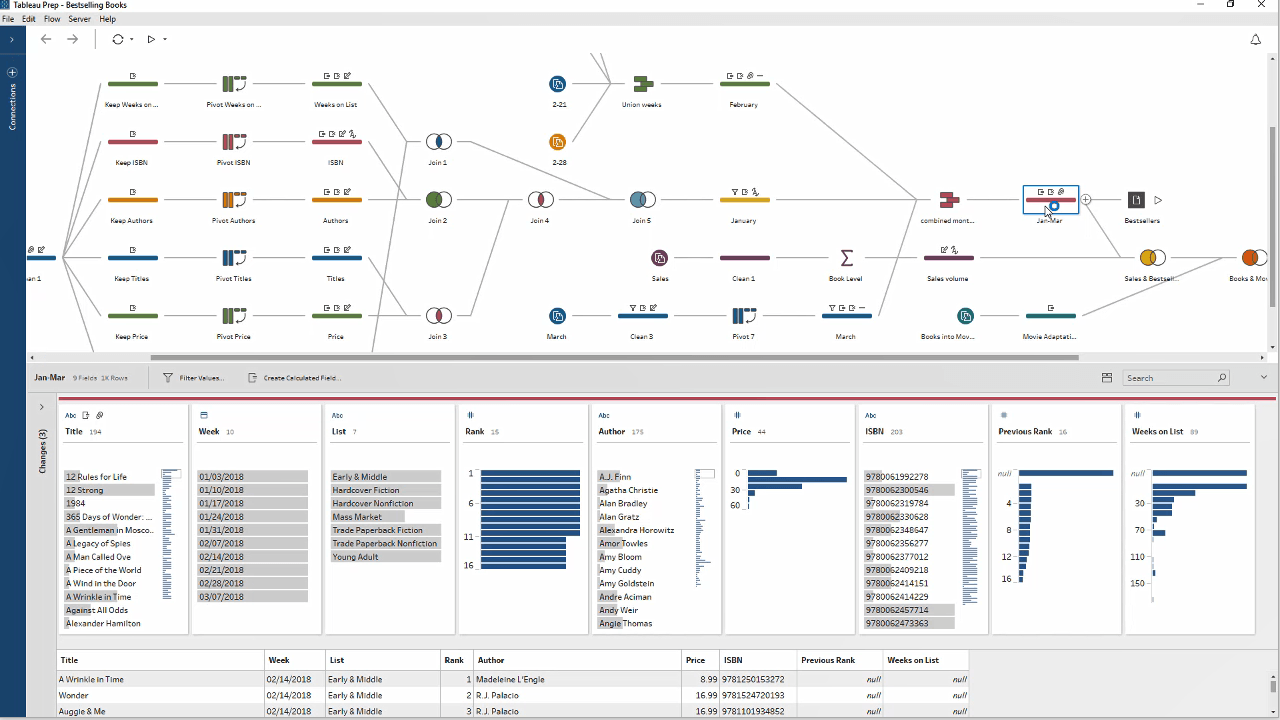Select the Pivot Price step

pyautogui.click(x=234, y=316)
